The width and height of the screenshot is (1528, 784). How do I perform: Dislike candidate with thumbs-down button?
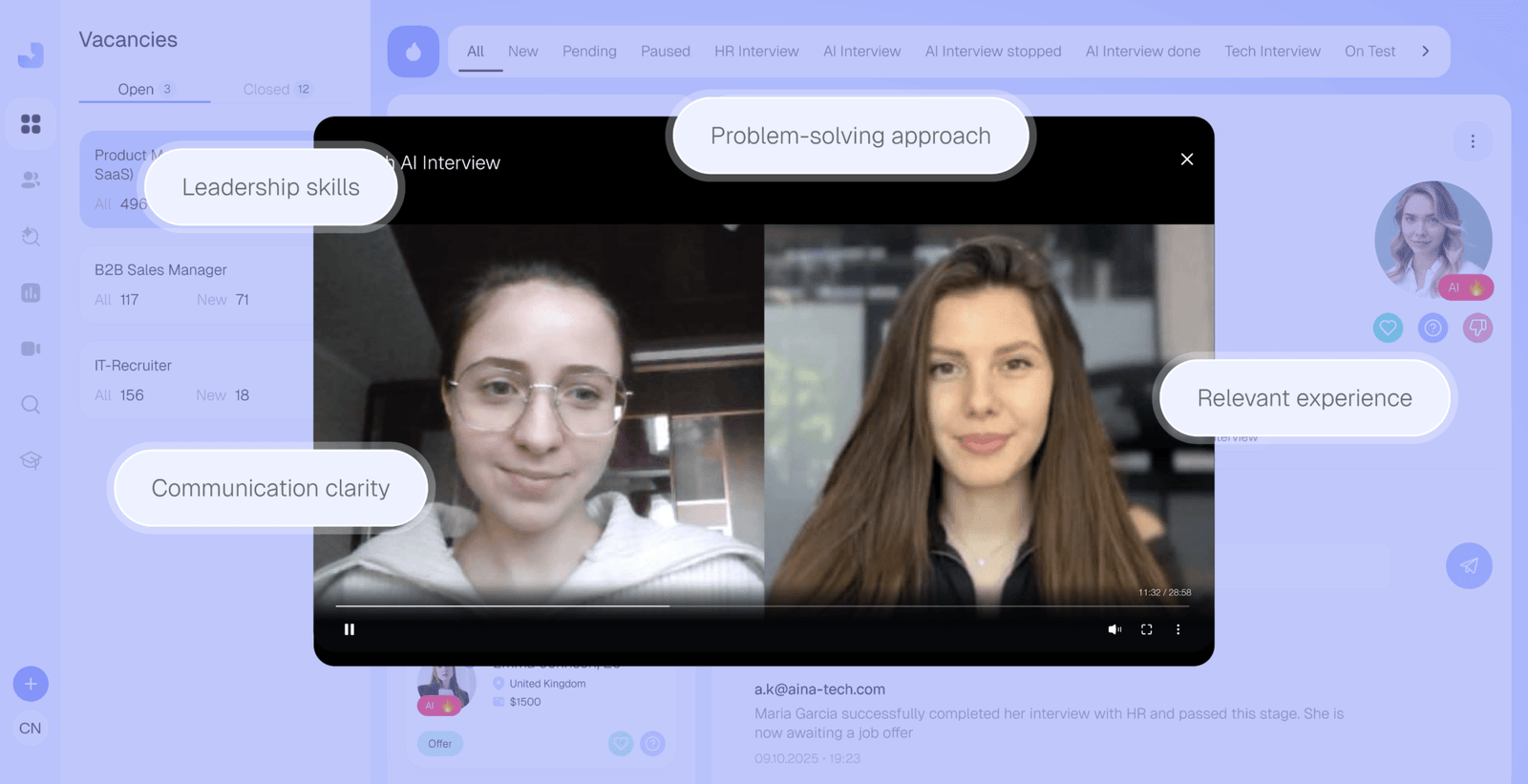point(1477,328)
